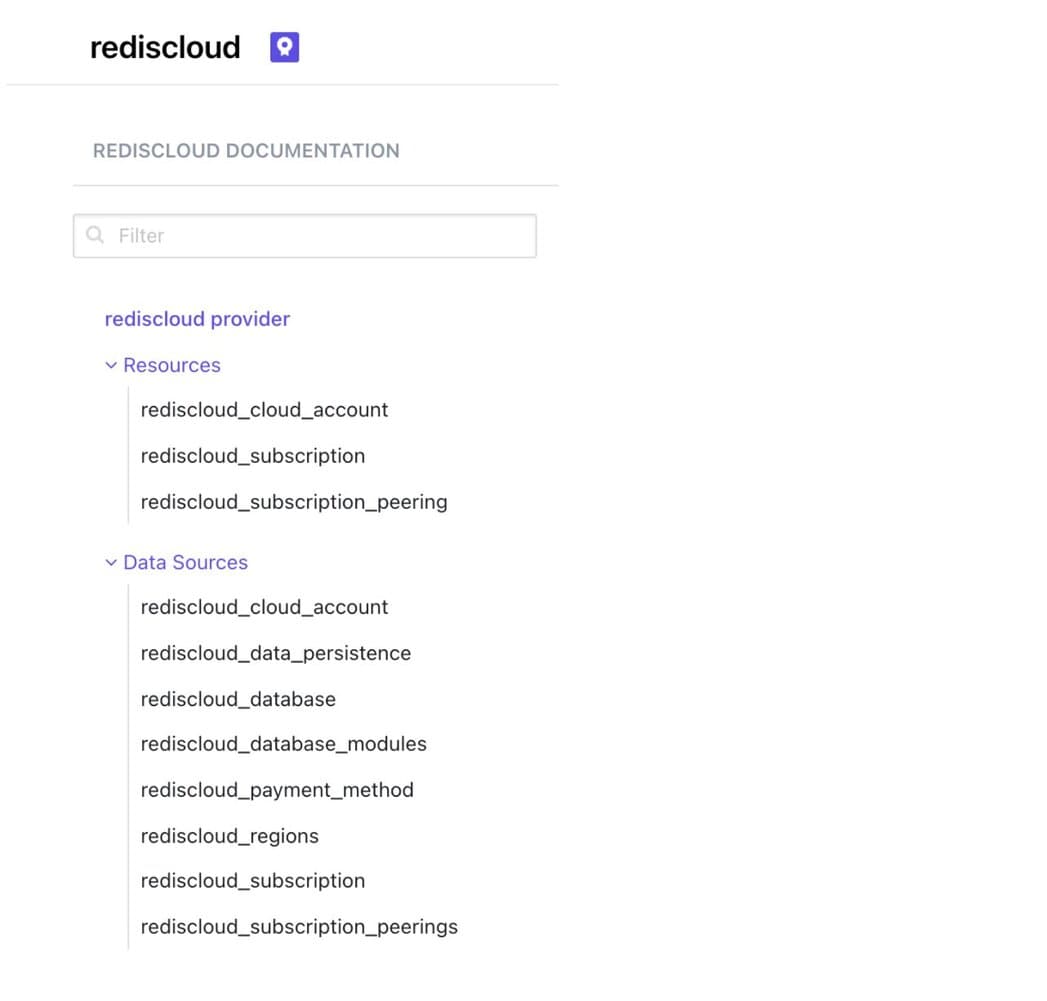This screenshot has height=1001, width=1047.
Task: Select rediscloud_subscription under Data Sources
Action: coord(252,881)
